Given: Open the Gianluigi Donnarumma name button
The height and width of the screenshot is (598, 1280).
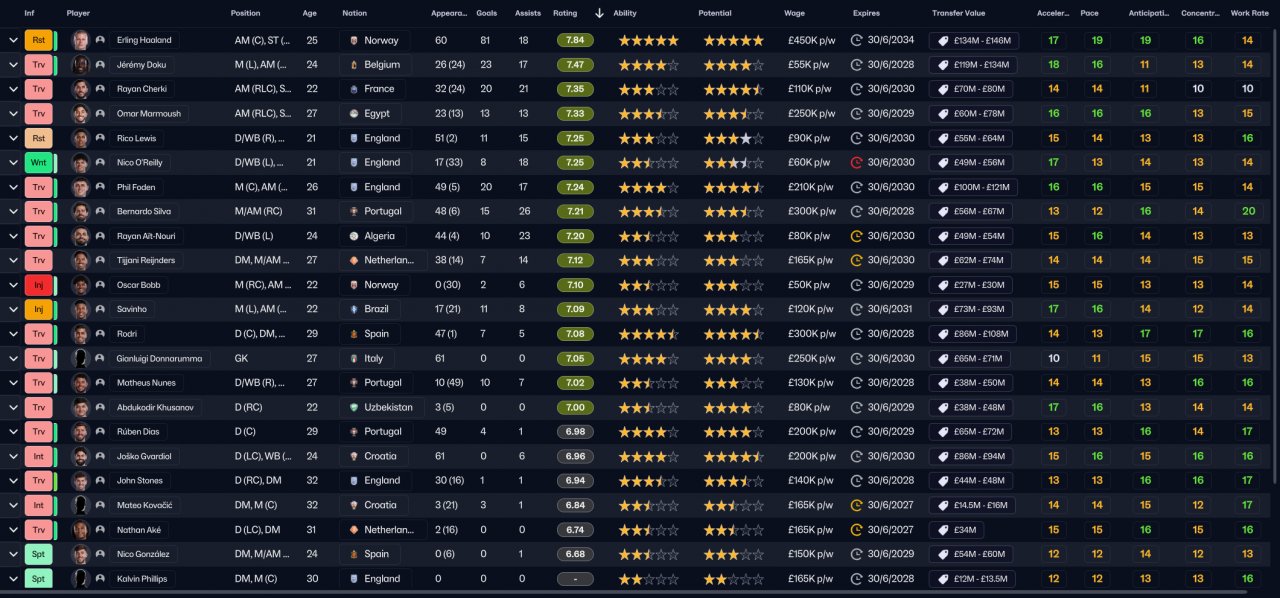Looking at the screenshot, I should click(160, 358).
